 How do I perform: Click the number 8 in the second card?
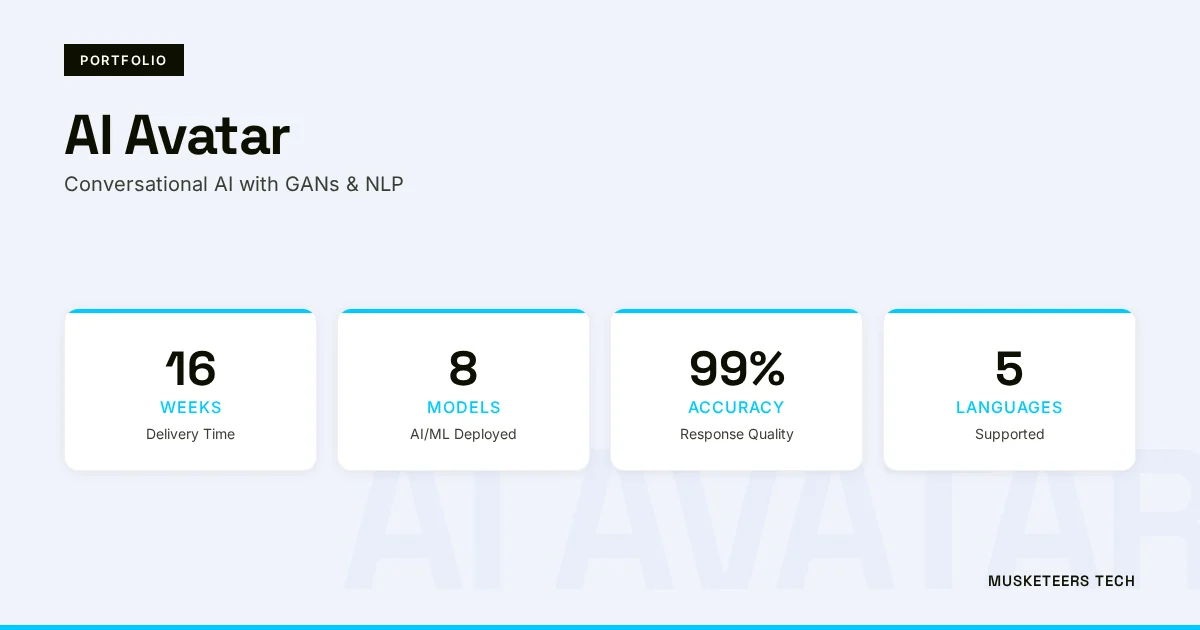(463, 369)
